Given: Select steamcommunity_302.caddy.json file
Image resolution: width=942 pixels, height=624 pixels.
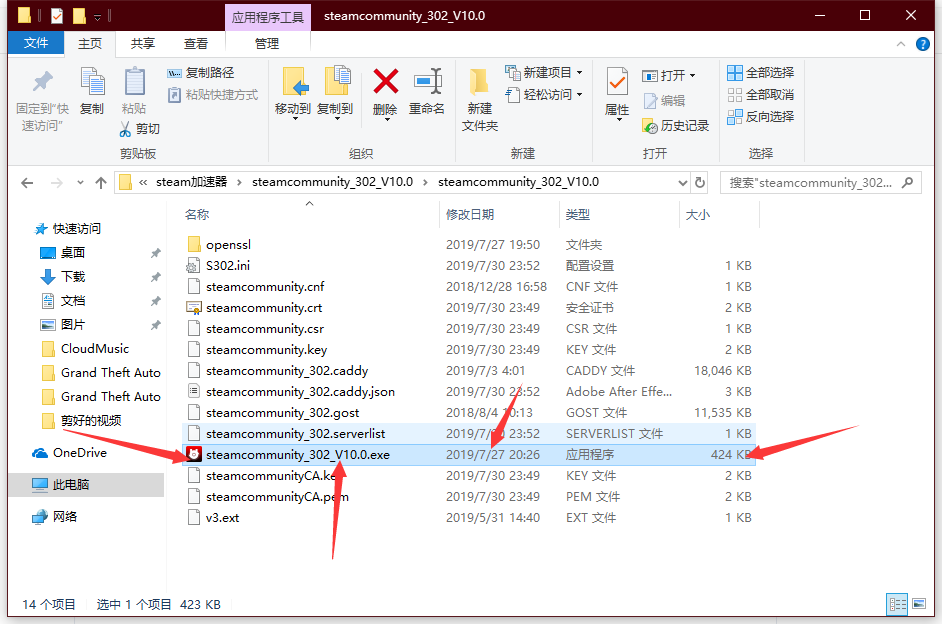Looking at the screenshot, I should pos(300,392).
